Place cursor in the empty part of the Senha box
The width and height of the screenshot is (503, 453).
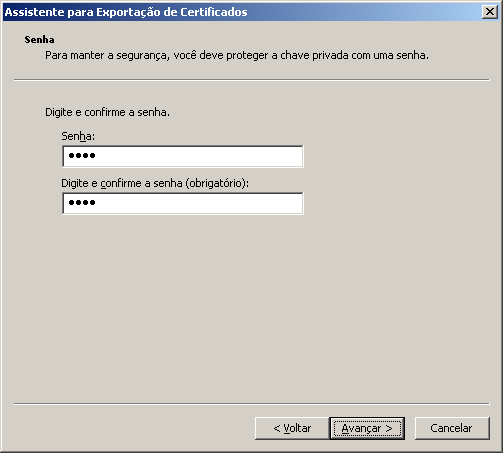click(x=200, y=156)
